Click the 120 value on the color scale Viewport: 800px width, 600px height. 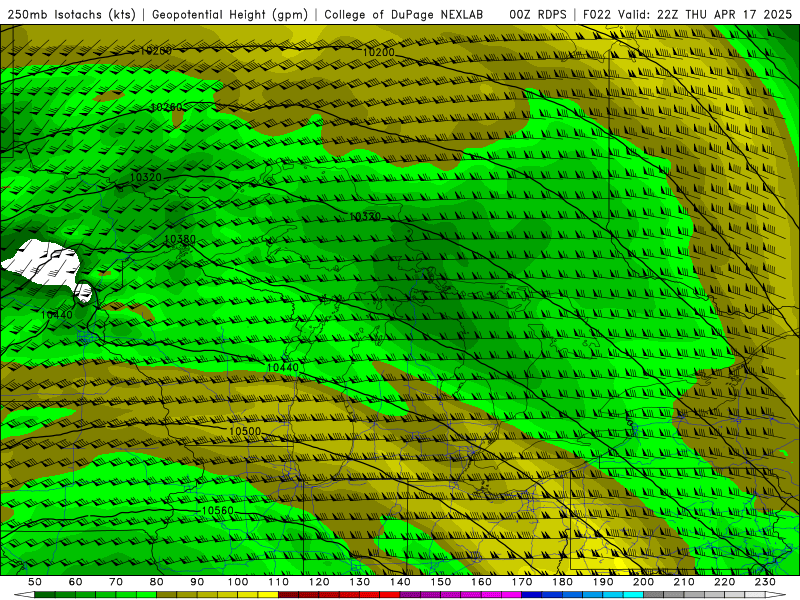(319, 582)
